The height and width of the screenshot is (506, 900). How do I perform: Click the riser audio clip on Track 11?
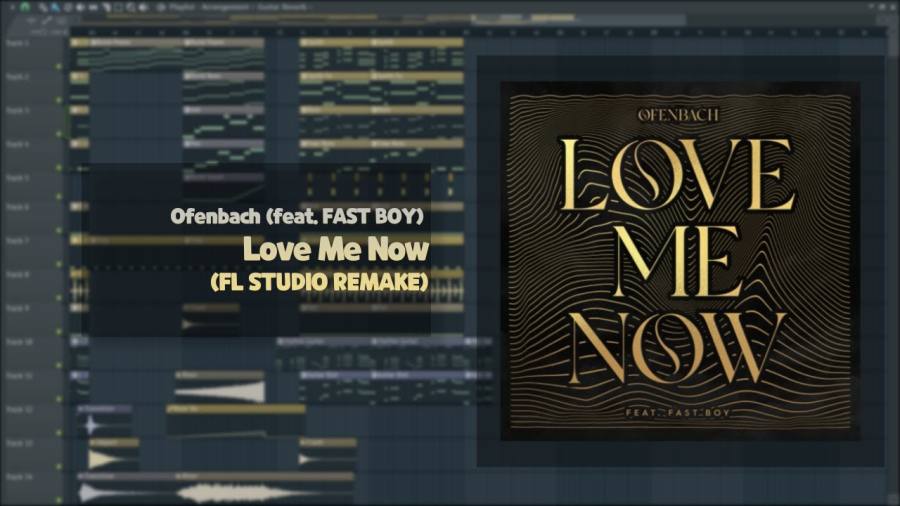(220, 387)
